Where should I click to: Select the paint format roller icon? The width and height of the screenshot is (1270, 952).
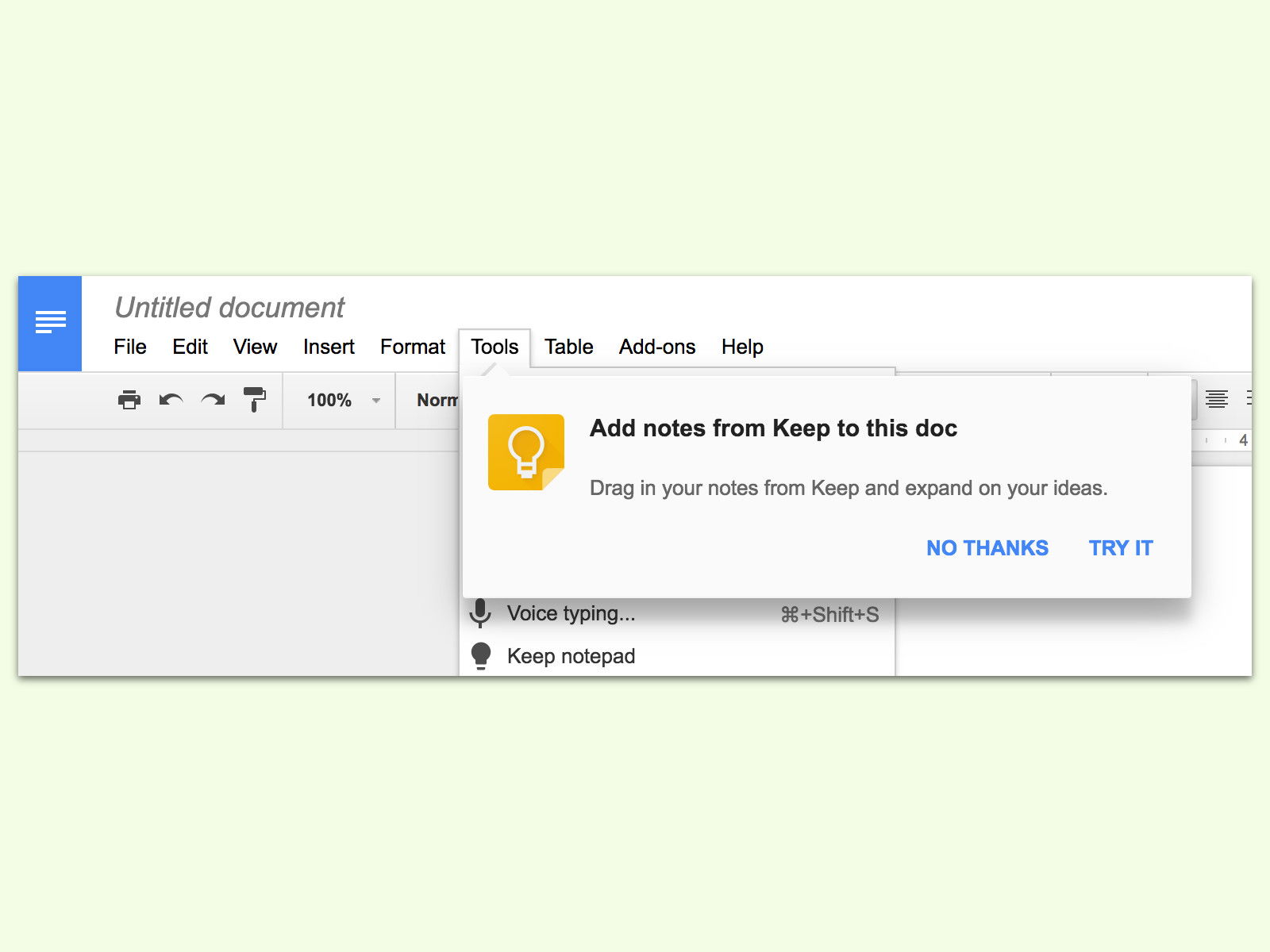point(255,400)
